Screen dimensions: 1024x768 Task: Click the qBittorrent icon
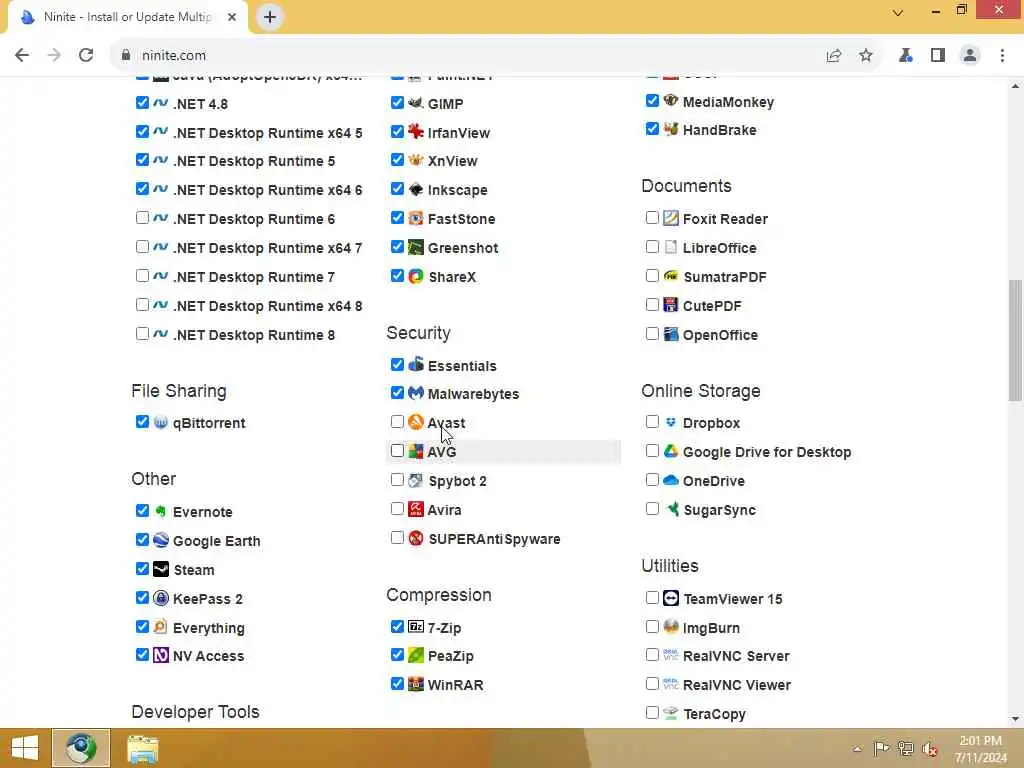click(x=161, y=423)
